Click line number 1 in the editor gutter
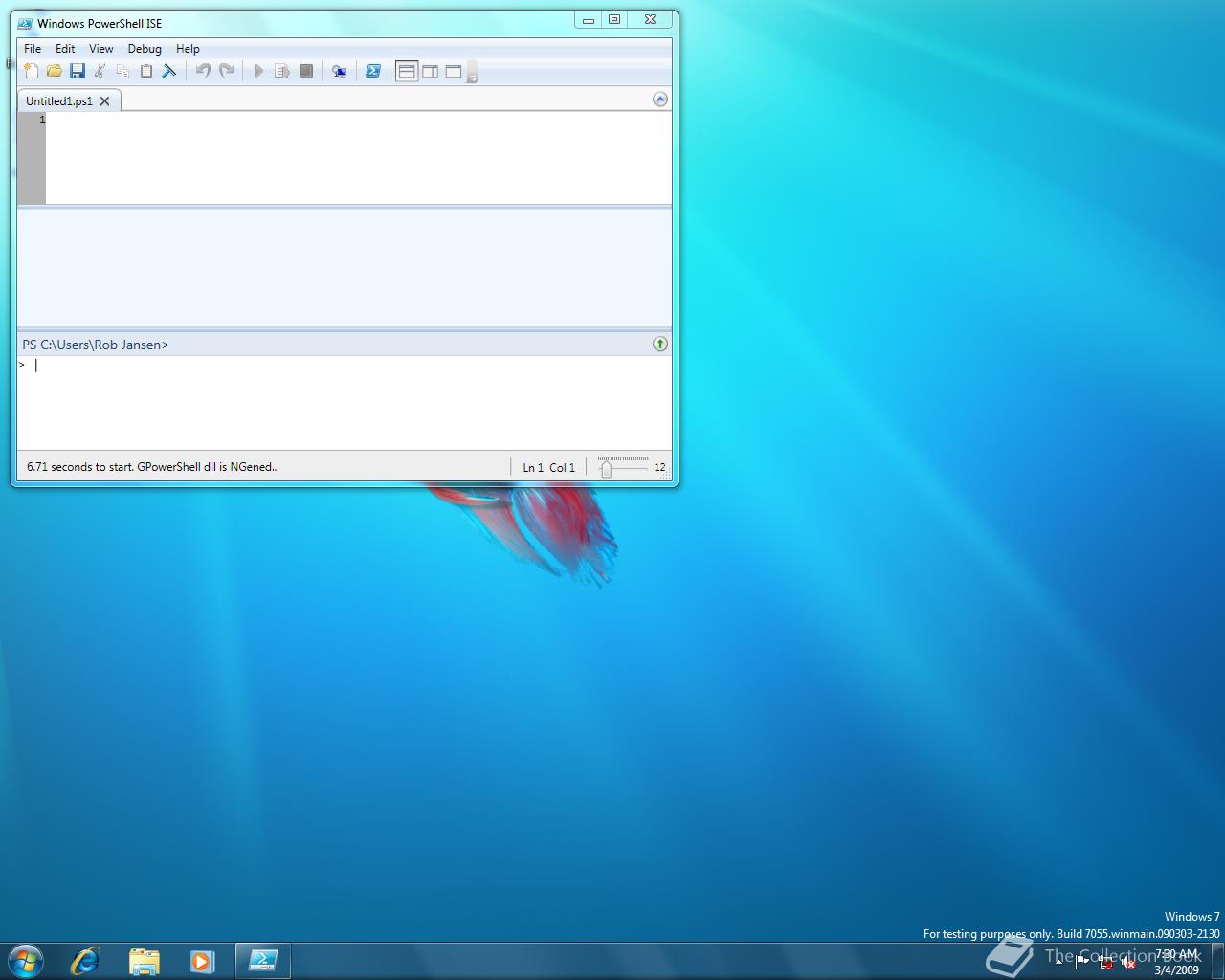This screenshot has height=980, width=1225. (x=42, y=120)
